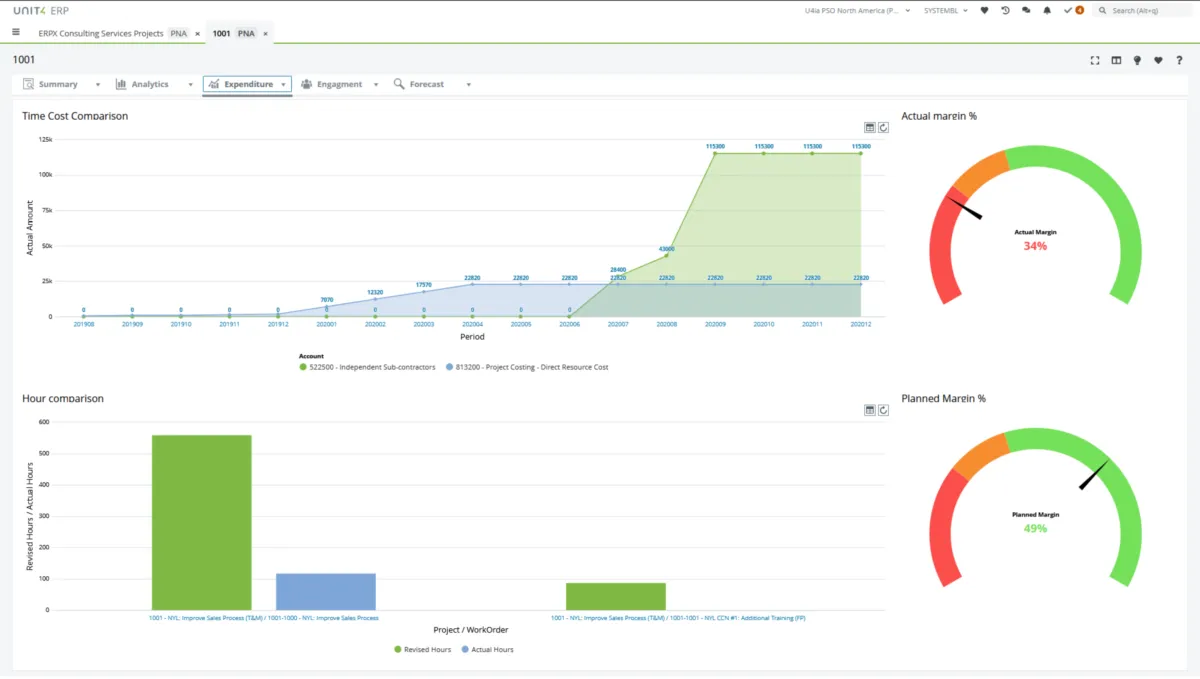The image size is (1200, 679).
Task: Click the question mark help icon
Action: point(1179,61)
